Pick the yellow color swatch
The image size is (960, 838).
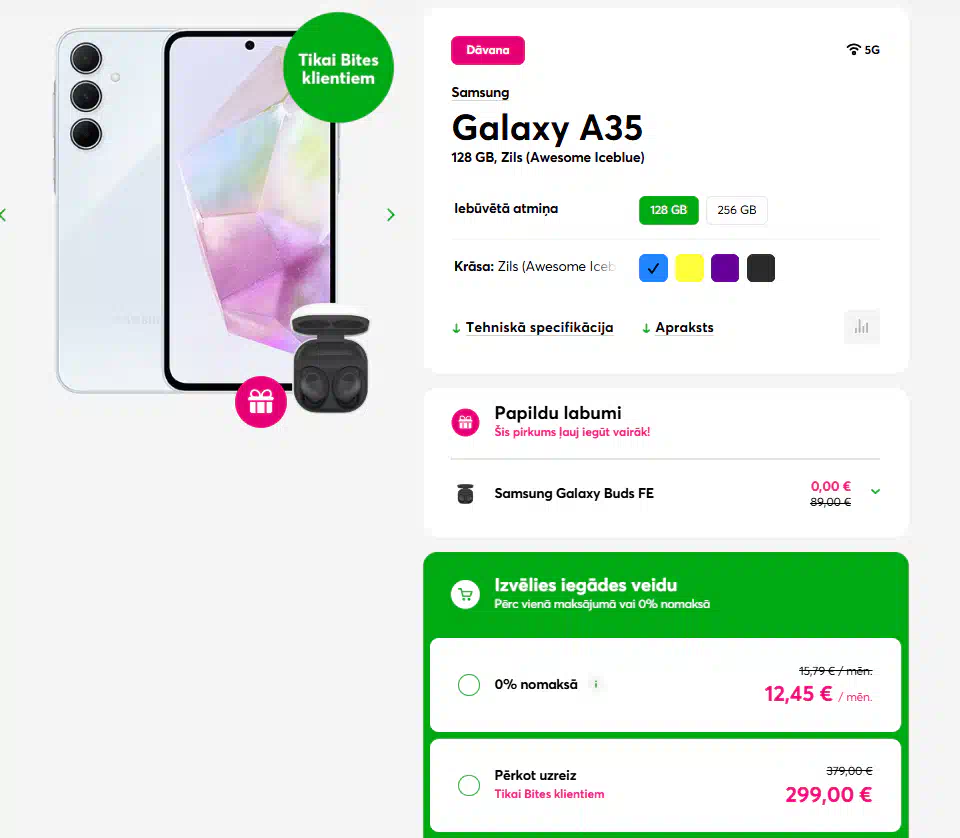click(689, 268)
